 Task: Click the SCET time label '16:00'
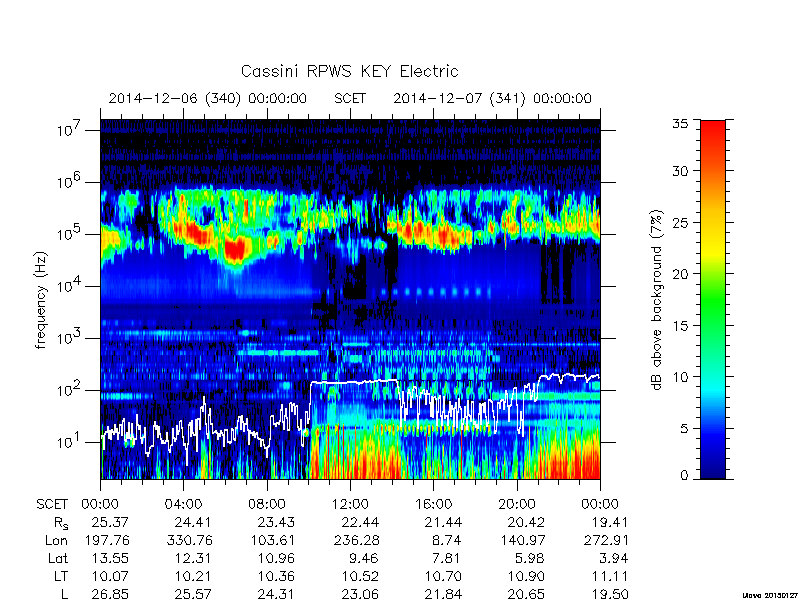[433, 504]
